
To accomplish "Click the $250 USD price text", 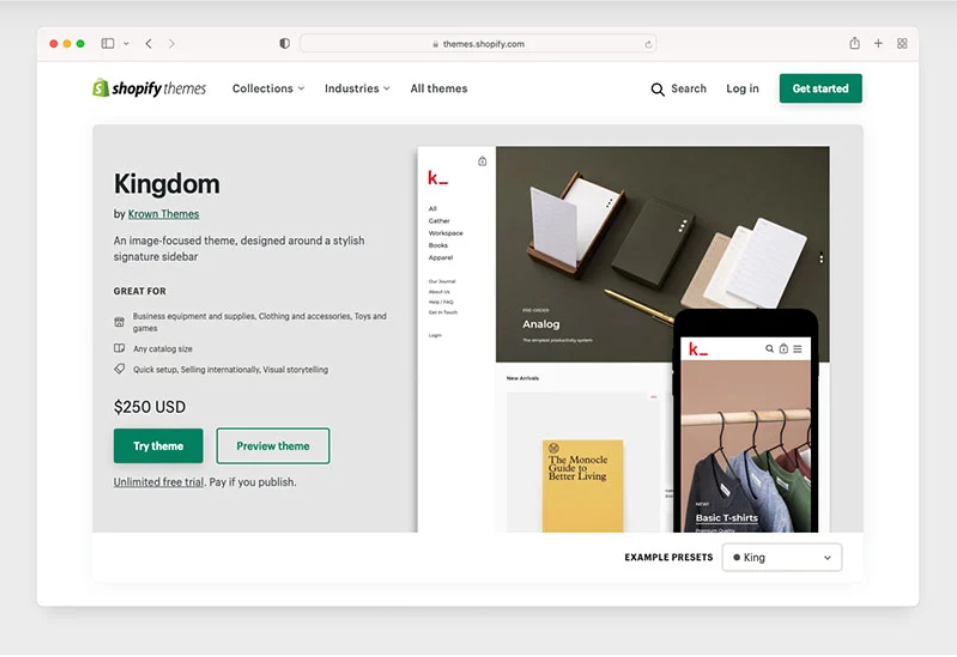I will pyautogui.click(x=150, y=407).
